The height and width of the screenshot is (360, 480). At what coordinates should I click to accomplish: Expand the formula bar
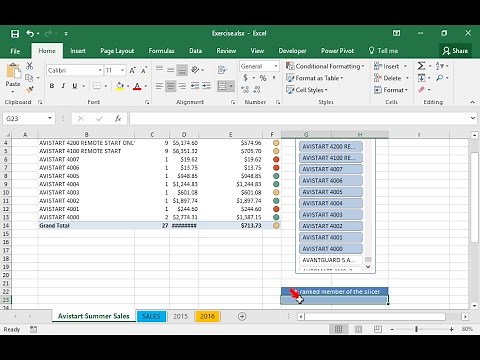click(x=473, y=118)
